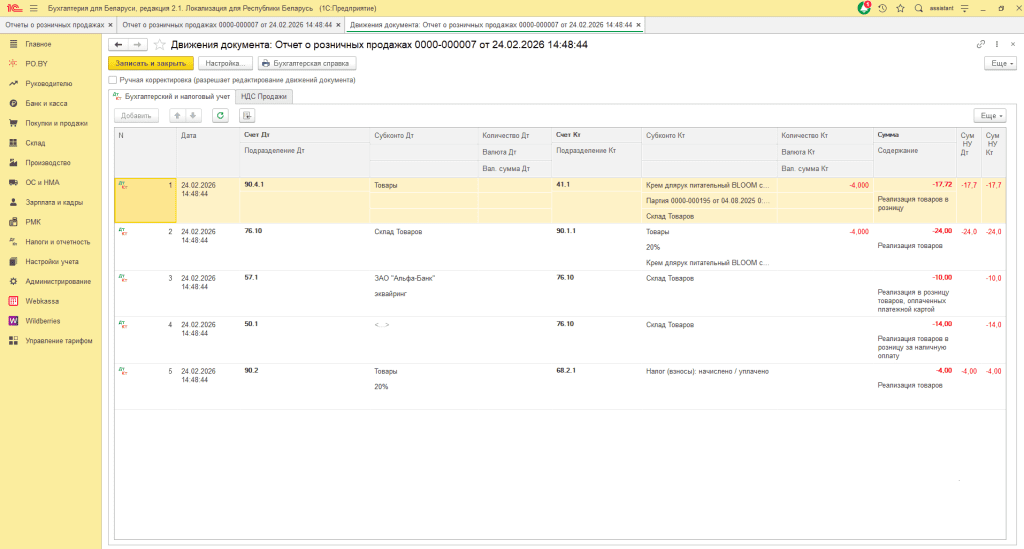This screenshot has height=549, width=1024.
Task: Enable the Ручная корректировка checkbox
Action: [113, 79]
